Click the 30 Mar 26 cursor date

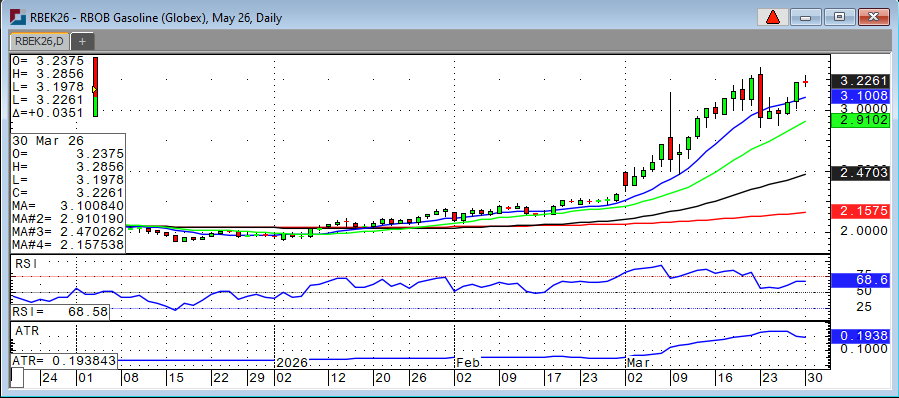pyautogui.click(x=48, y=141)
